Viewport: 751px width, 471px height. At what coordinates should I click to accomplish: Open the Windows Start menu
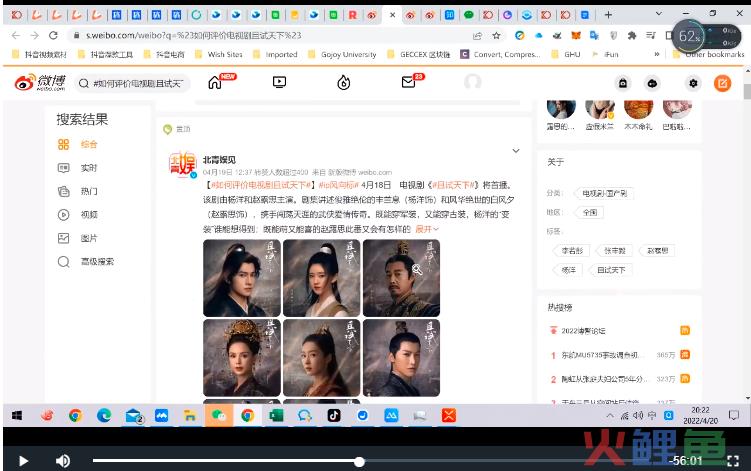tap(17, 415)
